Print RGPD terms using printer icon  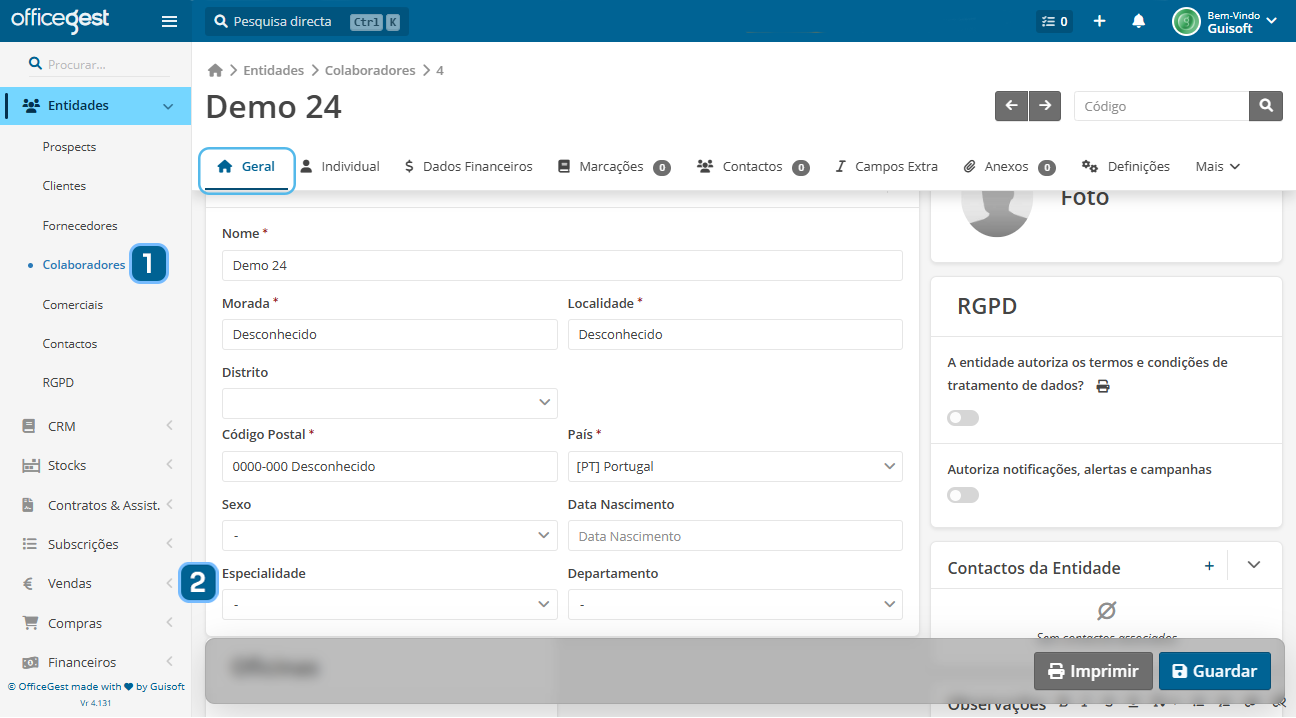[1103, 386]
